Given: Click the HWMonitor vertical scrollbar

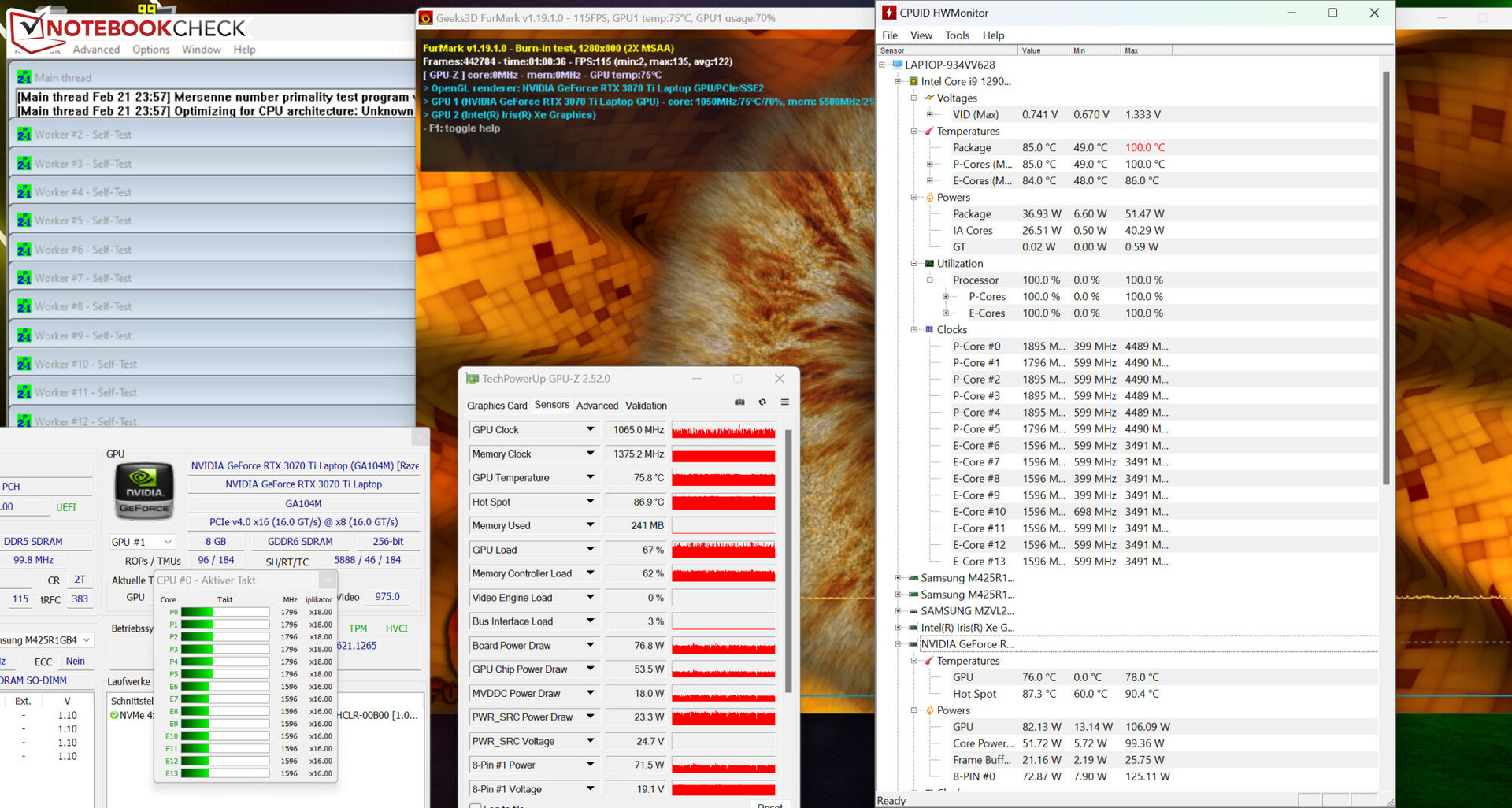Looking at the screenshot, I should point(1385,276).
